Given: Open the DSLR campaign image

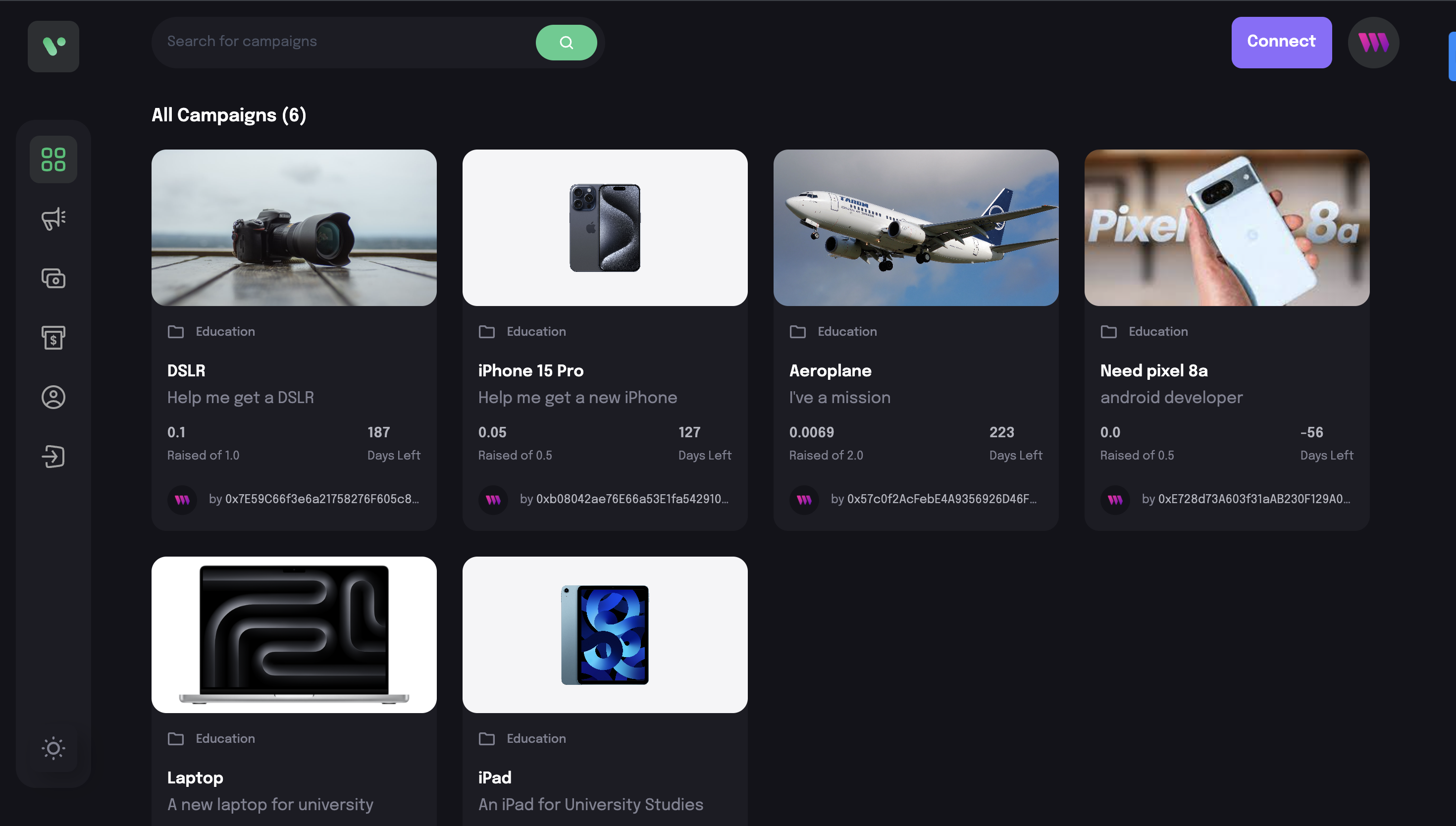Looking at the screenshot, I should click(x=294, y=227).
